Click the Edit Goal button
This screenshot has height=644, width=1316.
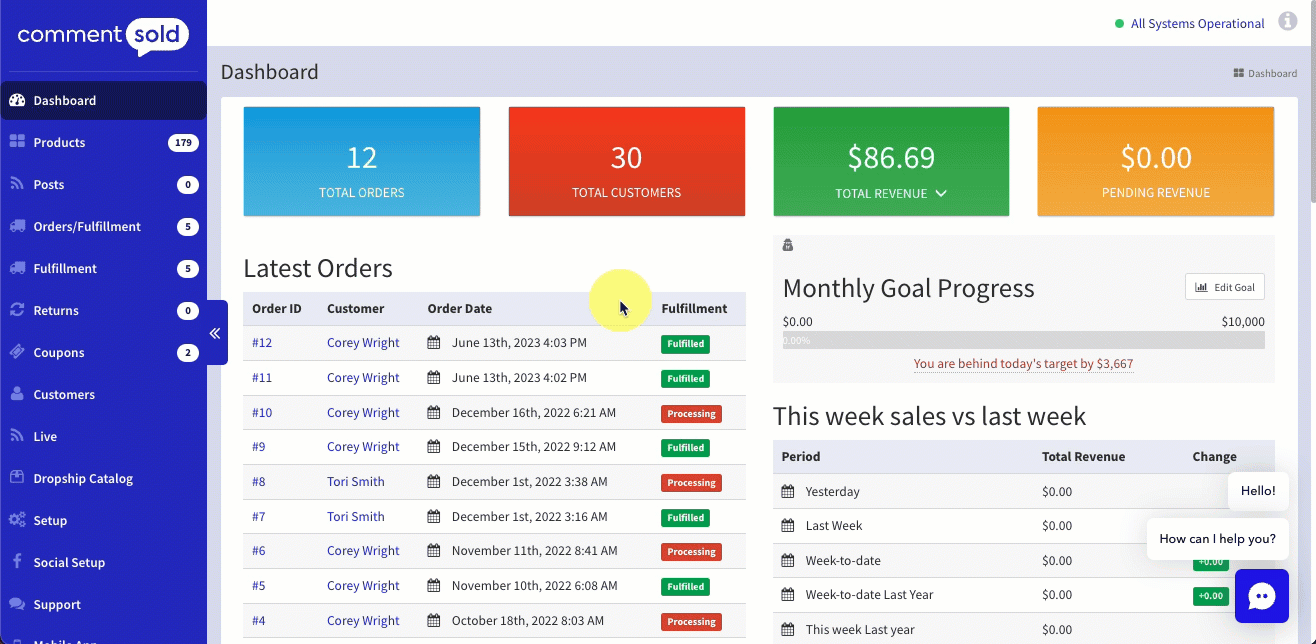1224,287
